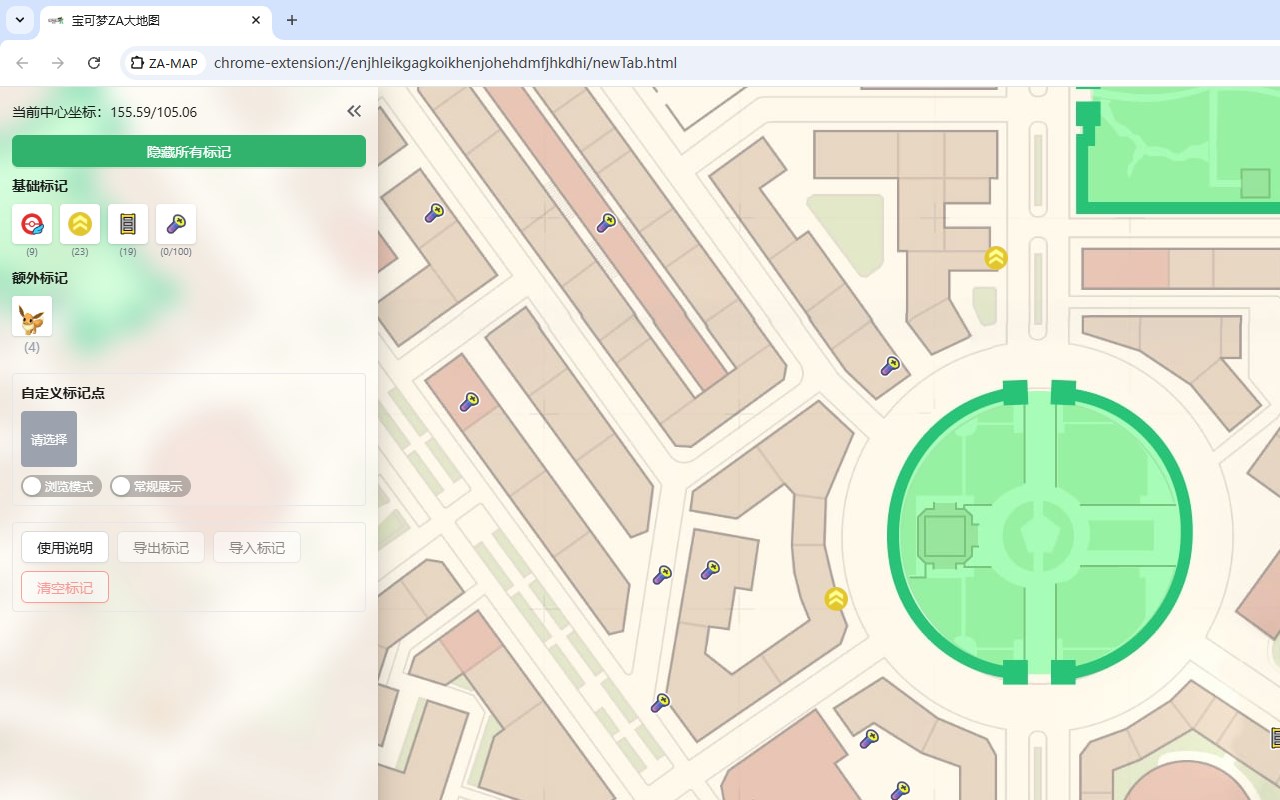This screenshot has height=800, width=1280.
Task: Select the 宝可梦ZA大地图 browser tab
Action: [x=155, y=20]
